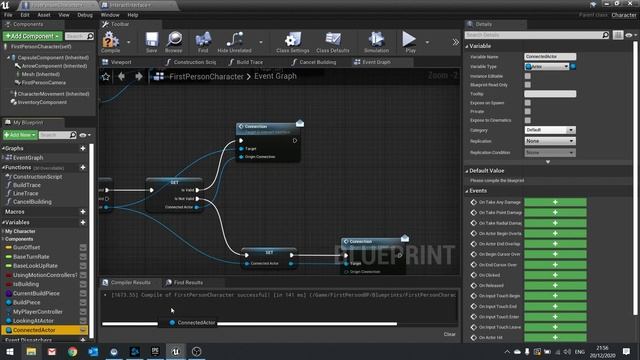Screen dimensions: 640x360
Task: Open Play options dropdown arrow
Action: (x=427, y=42)
